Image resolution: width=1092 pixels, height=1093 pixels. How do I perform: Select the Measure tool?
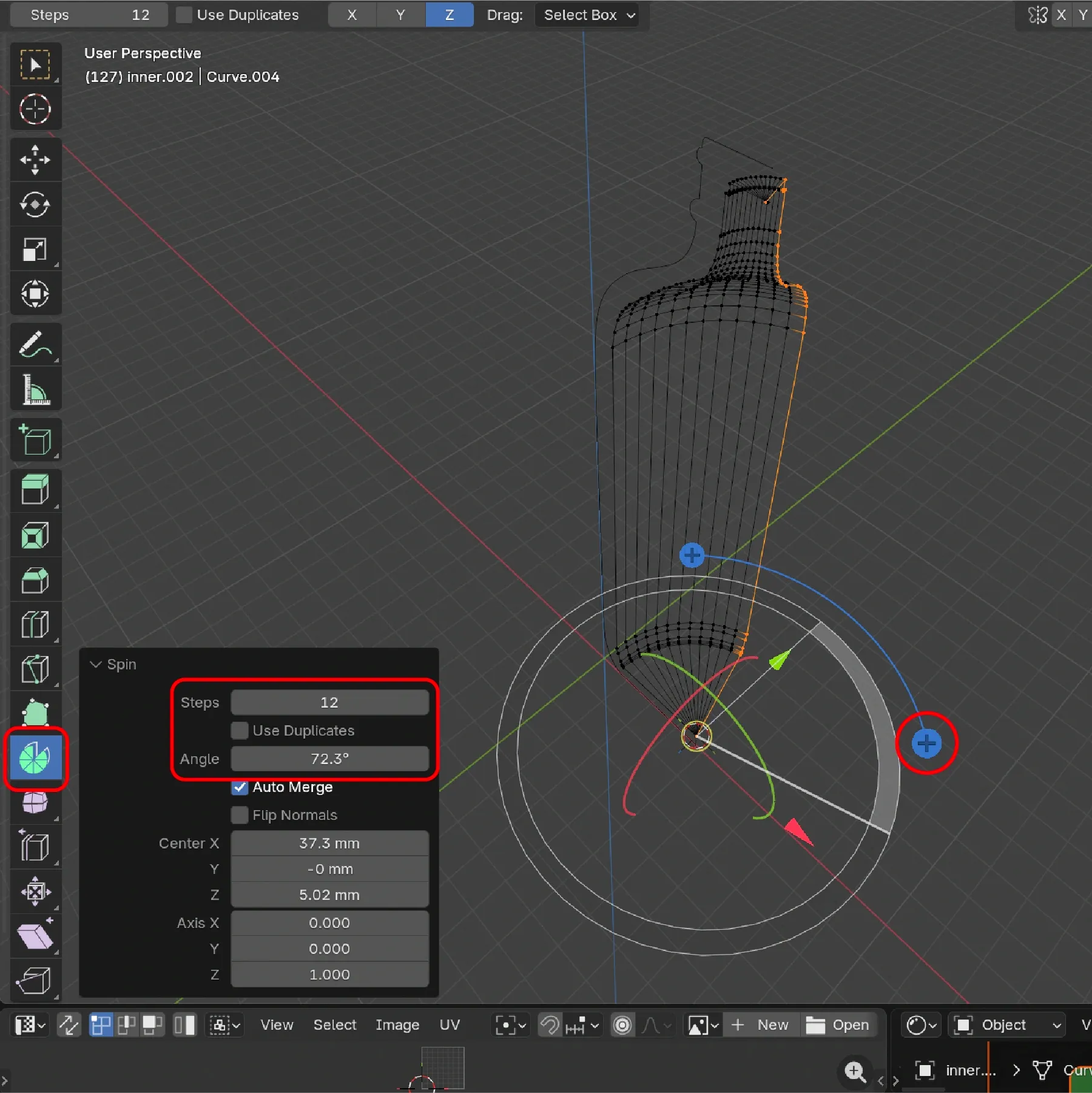pos(35,389)
